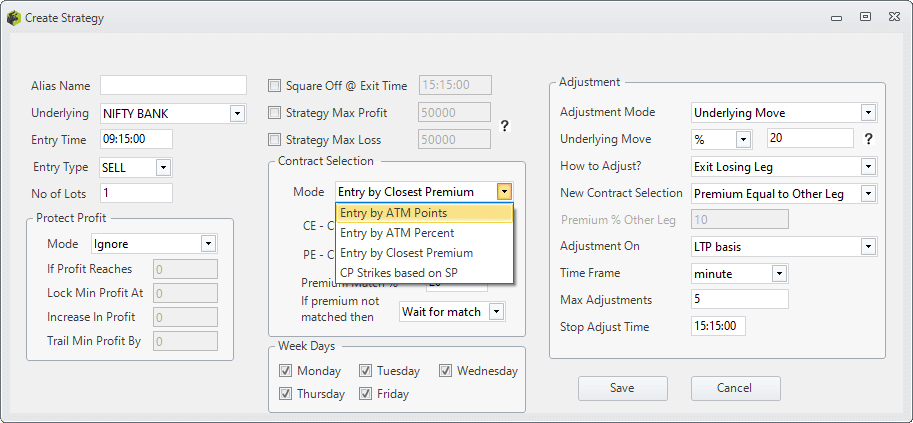Click the help question mark beside Strategy Max Profit
Viewport: 913px width, 423px height.
(505, 126)
